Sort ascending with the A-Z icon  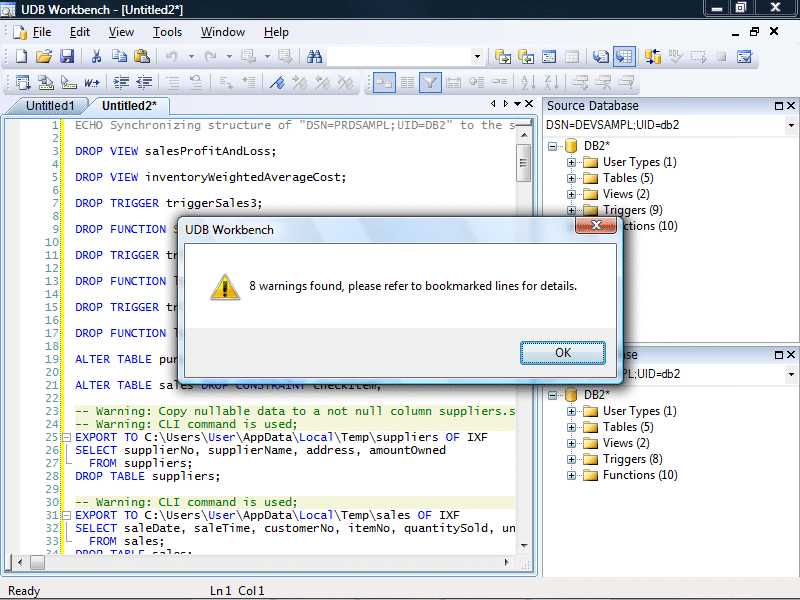pos(528,82)
